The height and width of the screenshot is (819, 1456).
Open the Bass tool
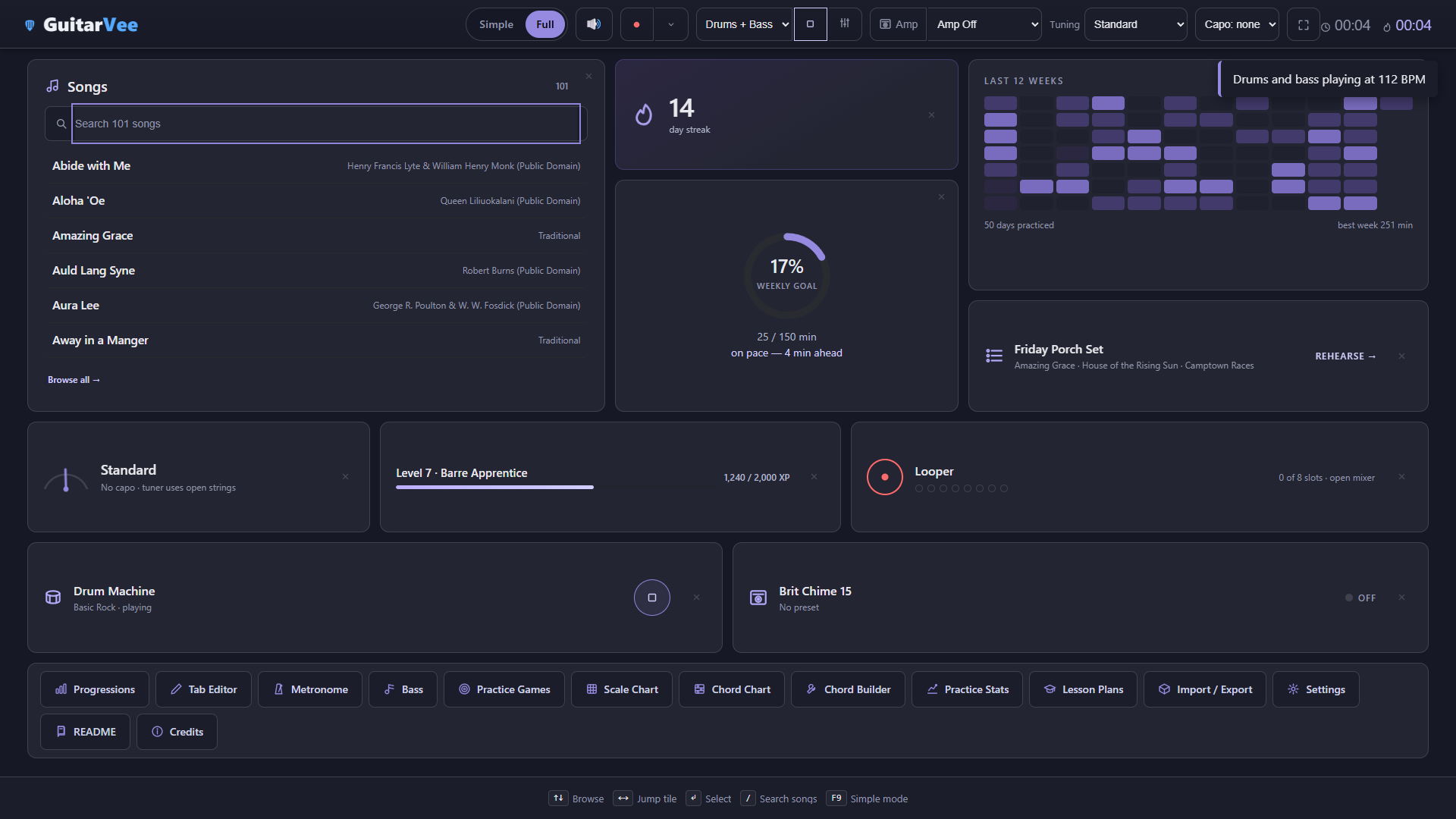(403, 689)
